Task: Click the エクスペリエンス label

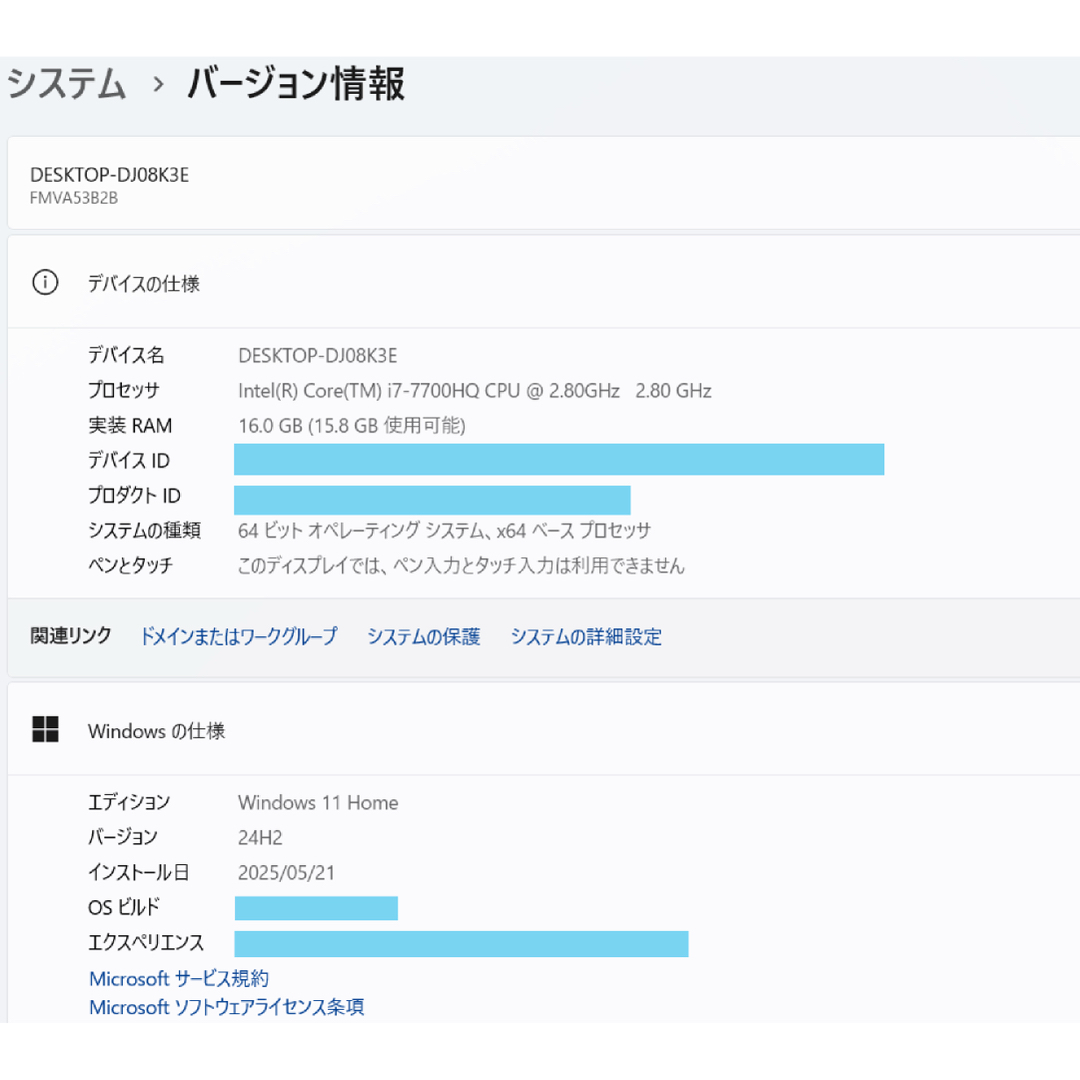Action: [x=146, y=943]
